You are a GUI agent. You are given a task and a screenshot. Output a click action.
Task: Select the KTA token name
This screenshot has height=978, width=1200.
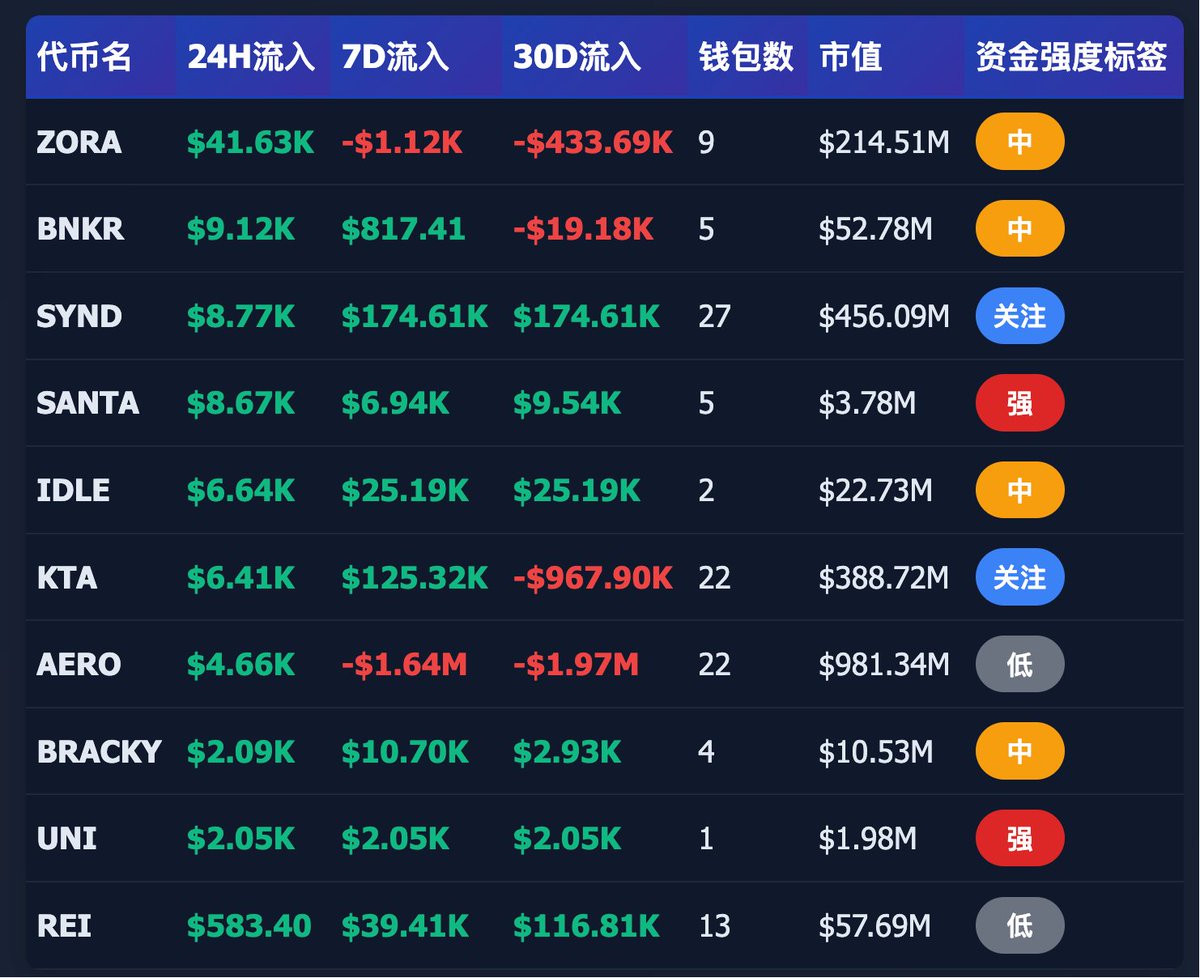[x=67, y=577]
